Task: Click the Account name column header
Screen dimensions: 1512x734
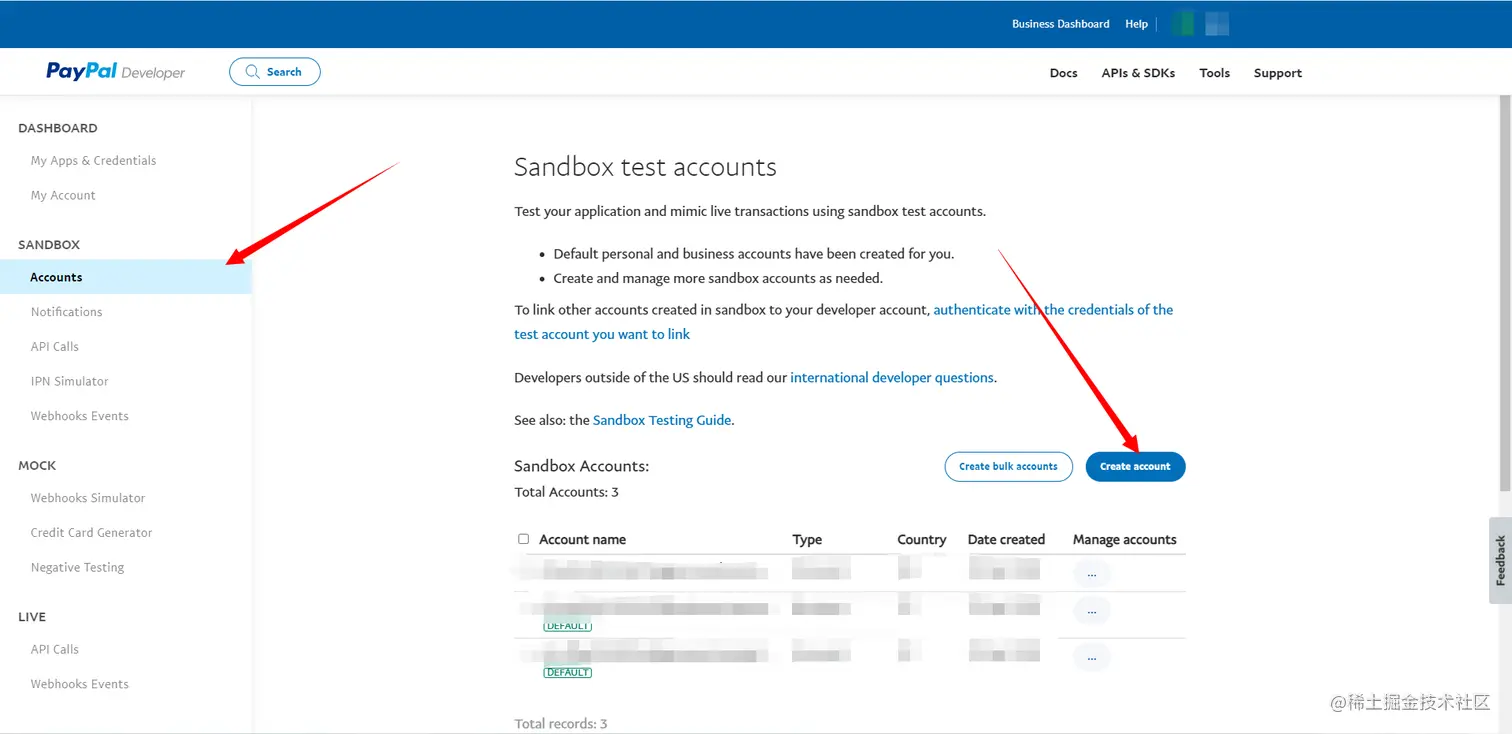Action: [x=582, y=539]
